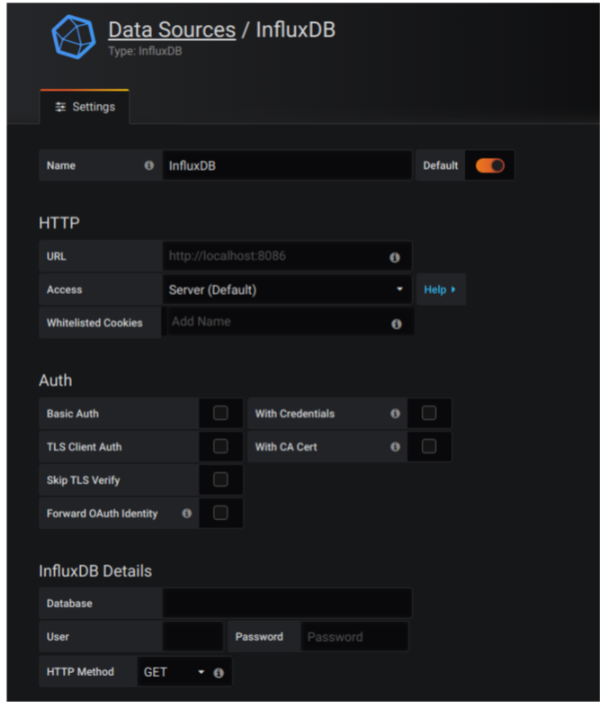This screenshot has height=712, width=606.
Task: Click the Password input field
Action: tap(354, 637)
